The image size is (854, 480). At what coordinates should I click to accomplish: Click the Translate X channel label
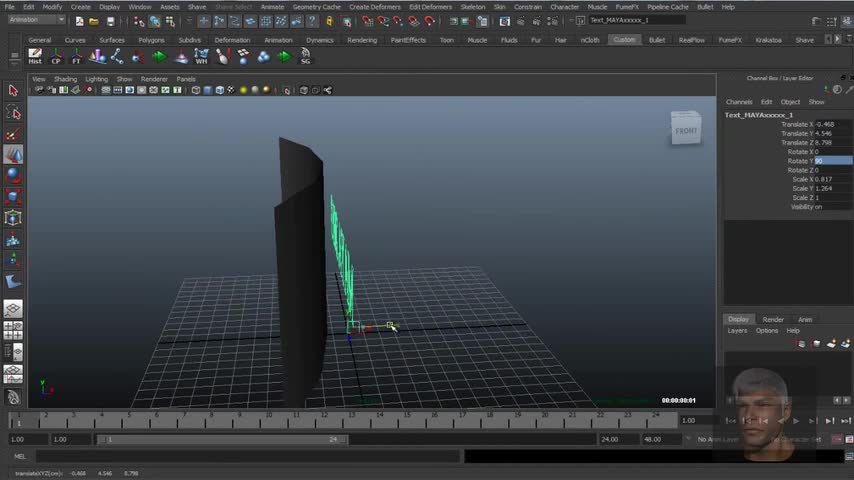pos(796,124)
